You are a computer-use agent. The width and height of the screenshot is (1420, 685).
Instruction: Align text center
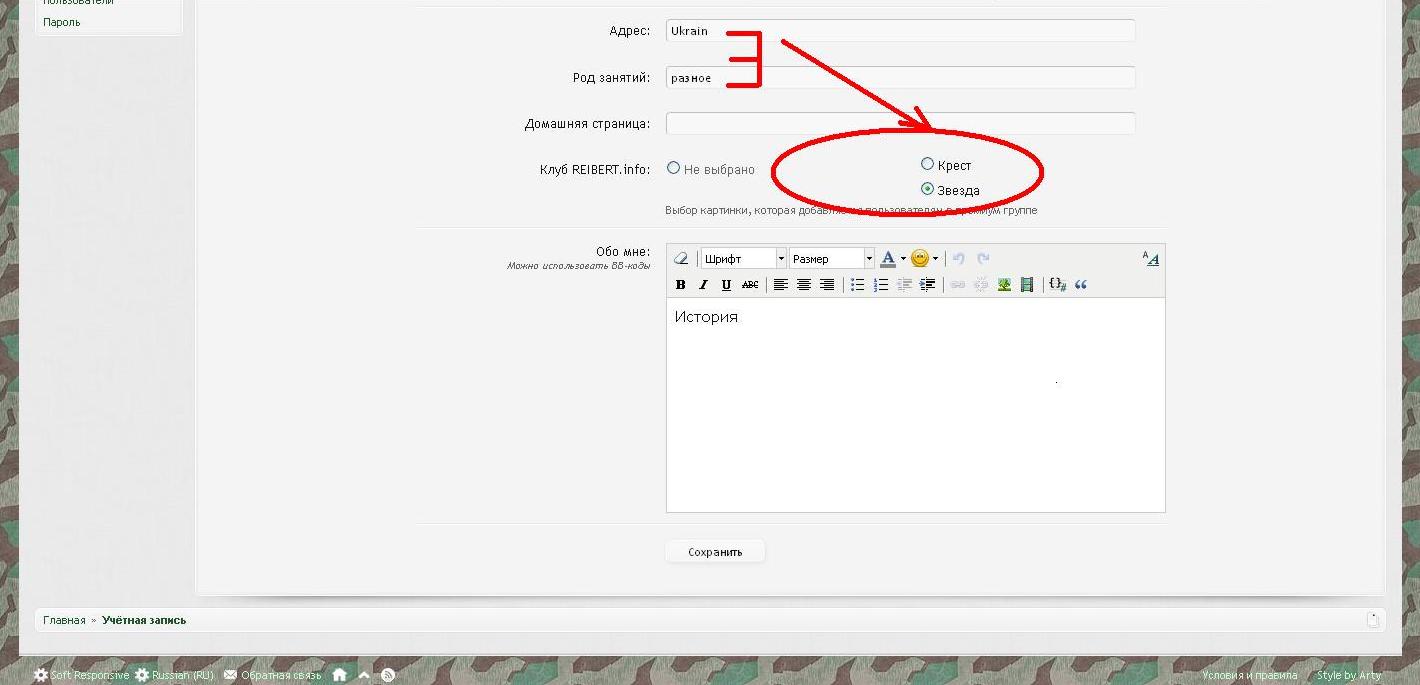[804, 285]
